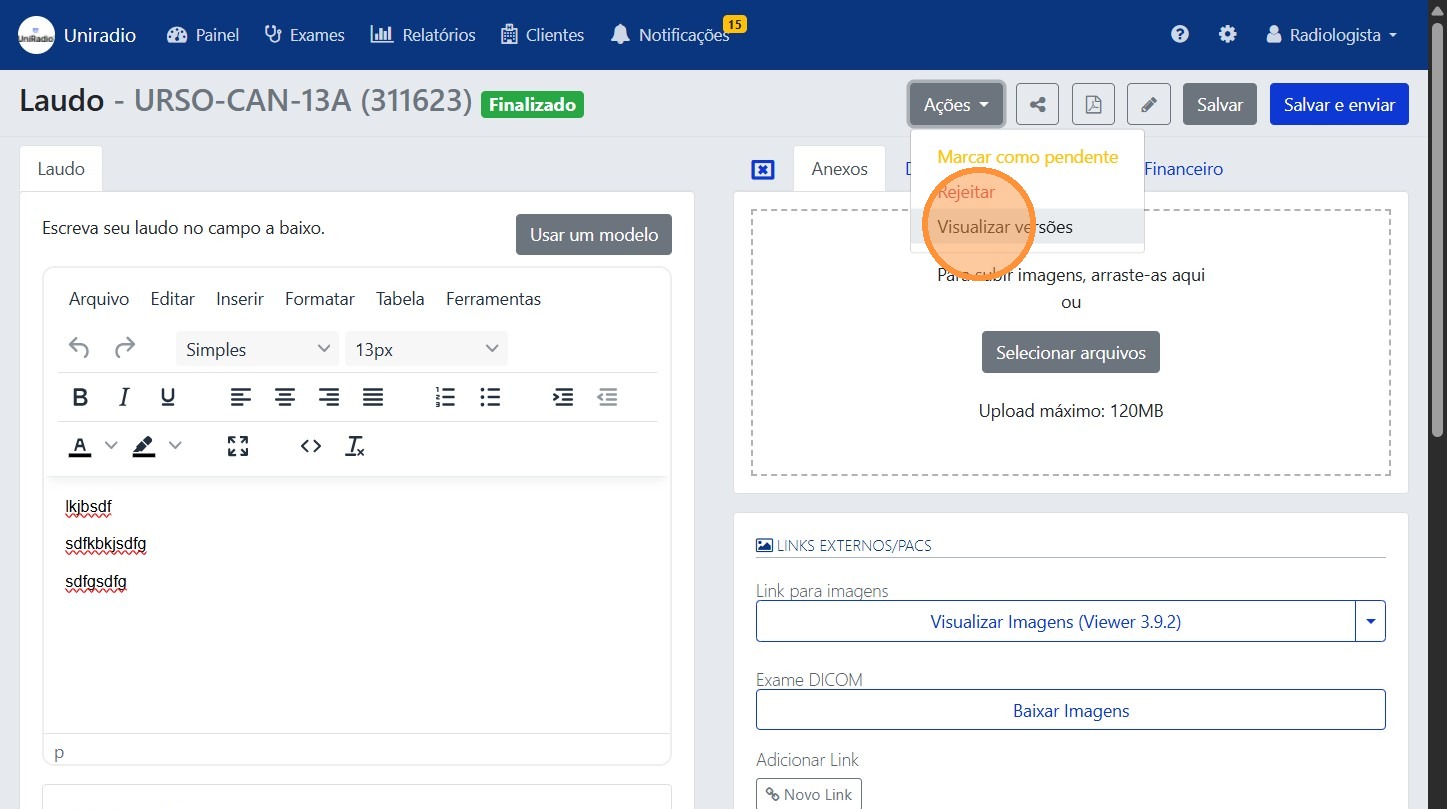Click the pencil edit icon button
Image resolution: width=1447 pixels, height=809 pixels.
click(x=1148, y=104)
